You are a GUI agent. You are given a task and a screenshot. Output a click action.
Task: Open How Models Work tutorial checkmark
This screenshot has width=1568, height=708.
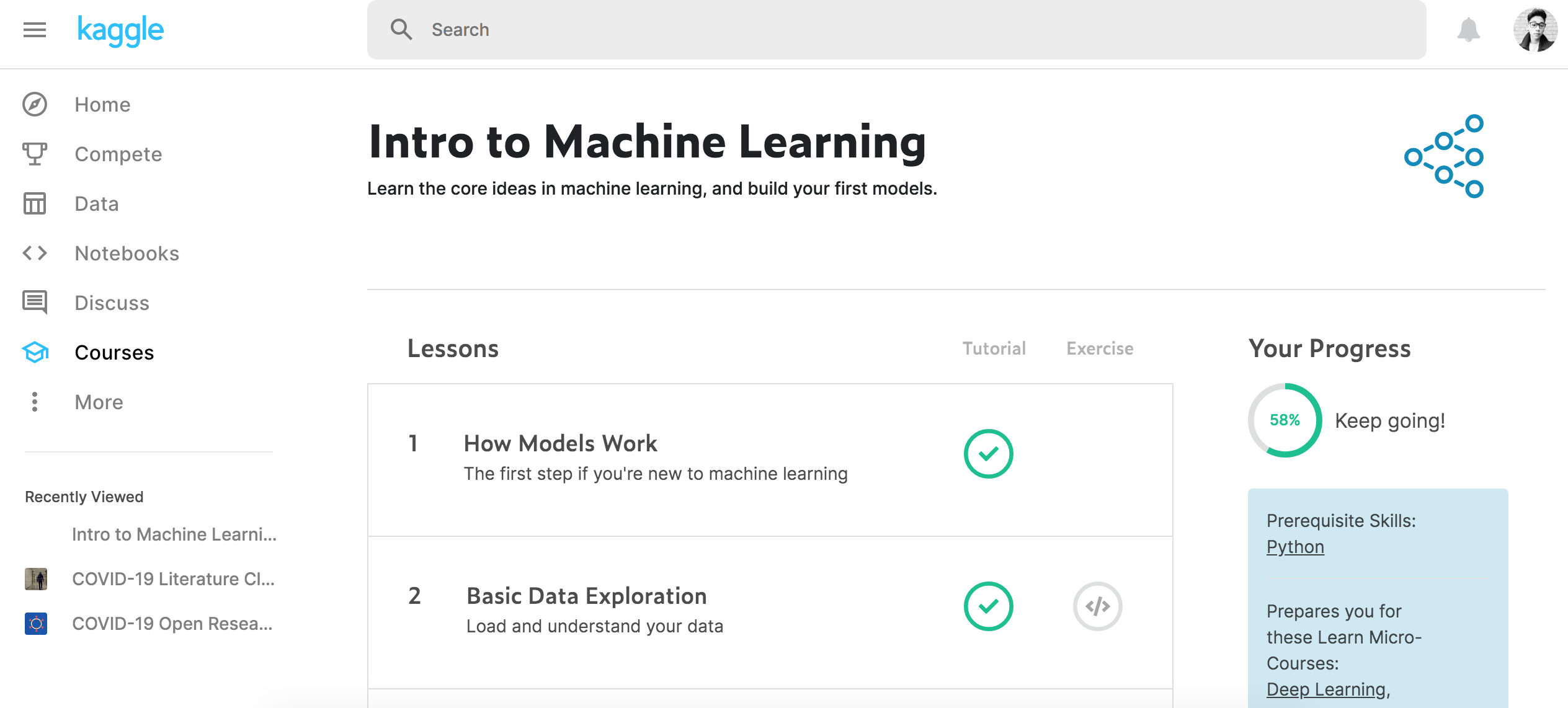[x=988, y=454]
